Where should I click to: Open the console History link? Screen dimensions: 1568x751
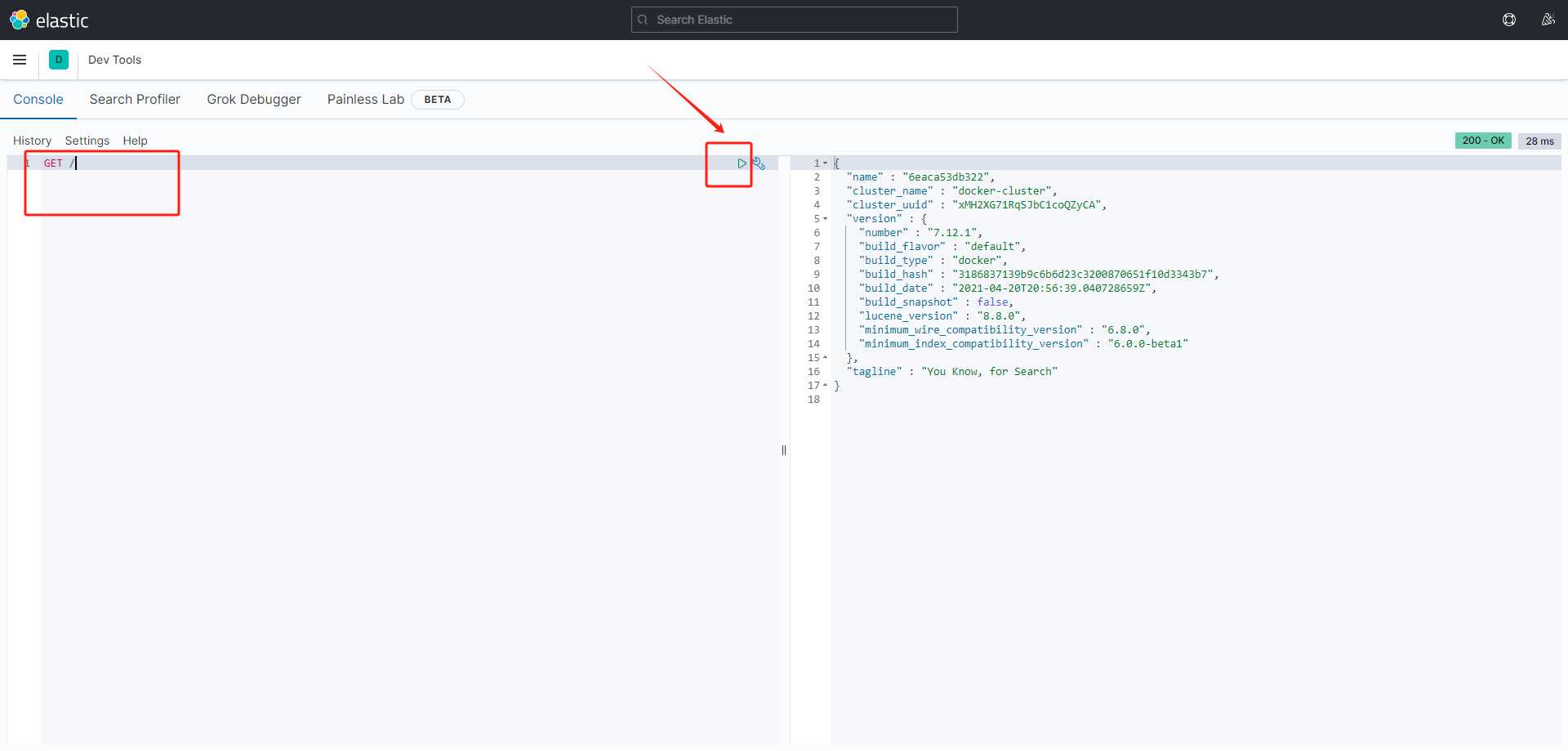(32, 141)
